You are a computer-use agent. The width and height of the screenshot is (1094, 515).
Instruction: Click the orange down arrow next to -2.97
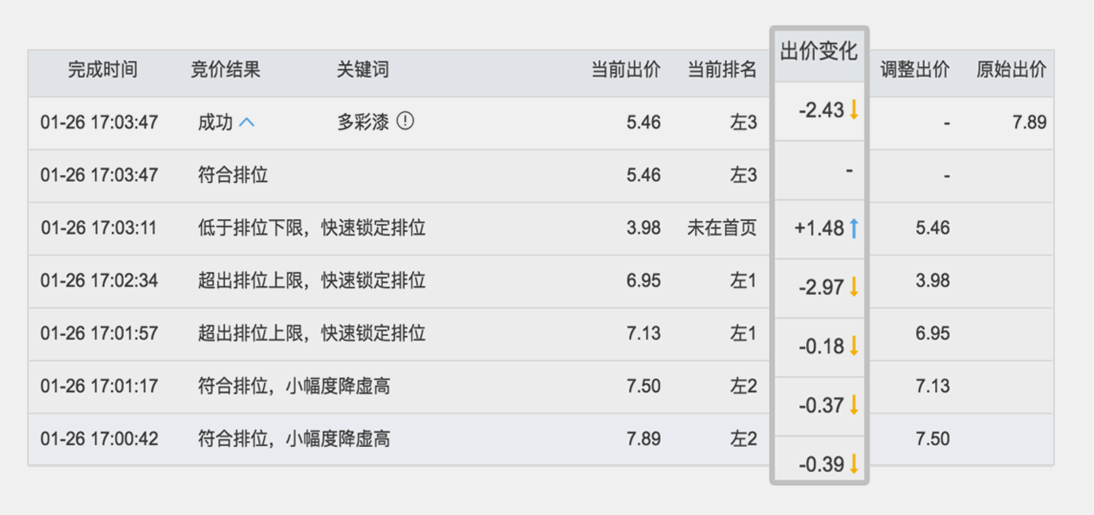point(853,287)
